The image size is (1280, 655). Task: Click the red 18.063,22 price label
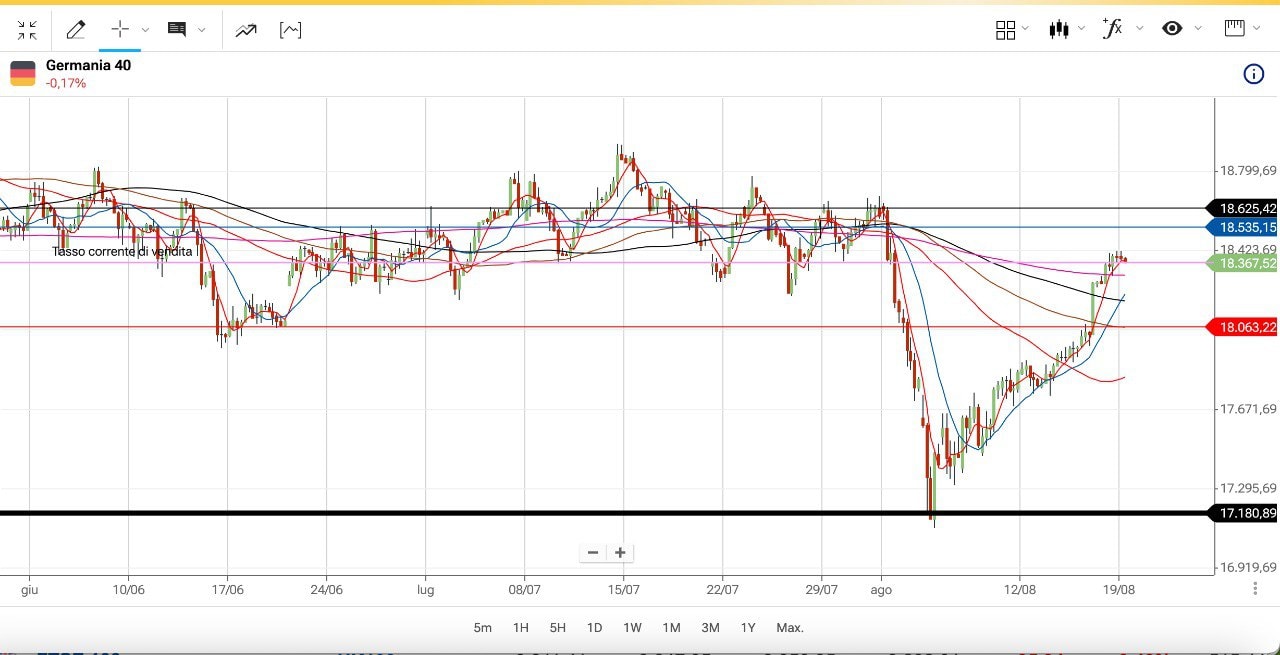[1247, 327]
